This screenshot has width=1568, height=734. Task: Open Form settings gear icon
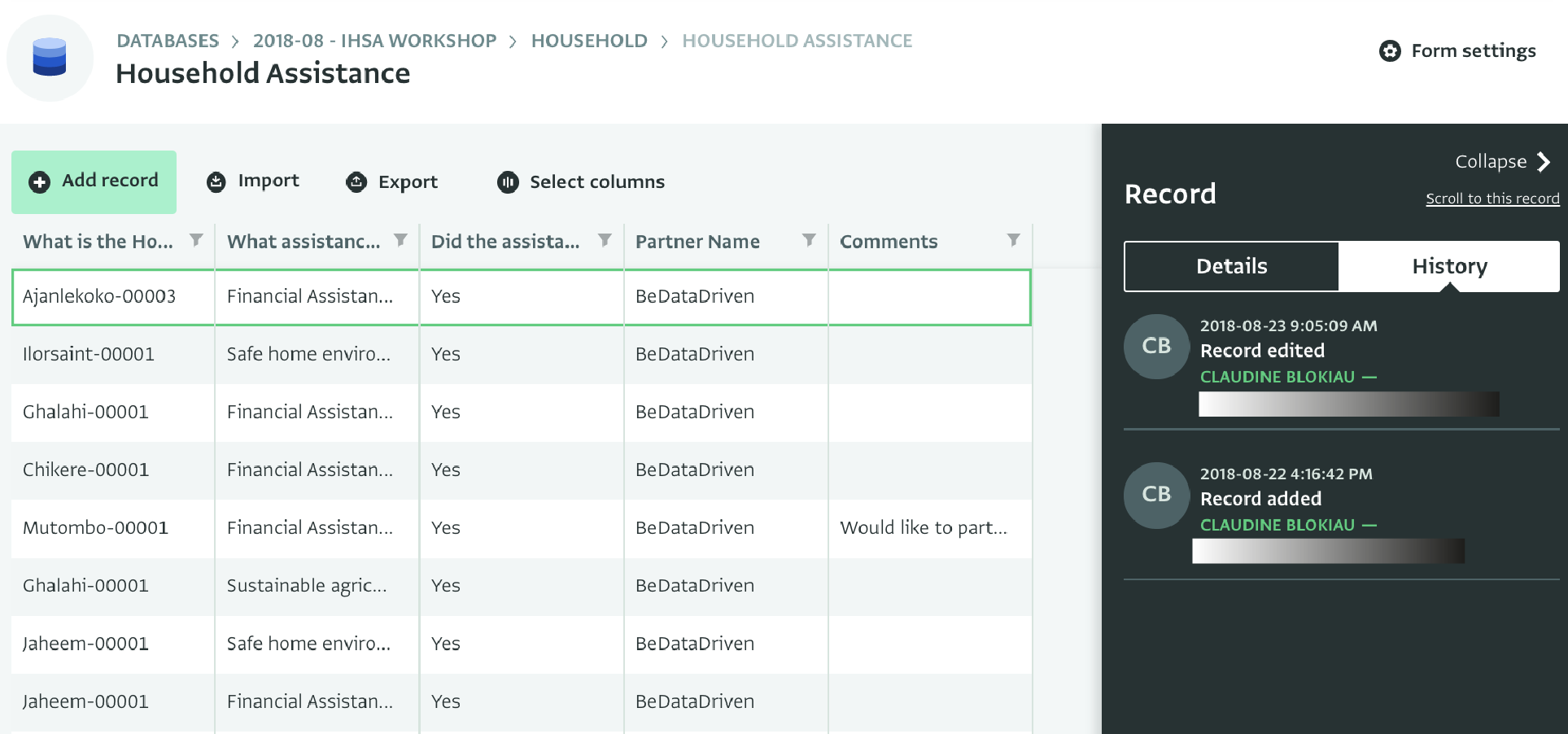pyautogui.click(x=1390, y=51)
